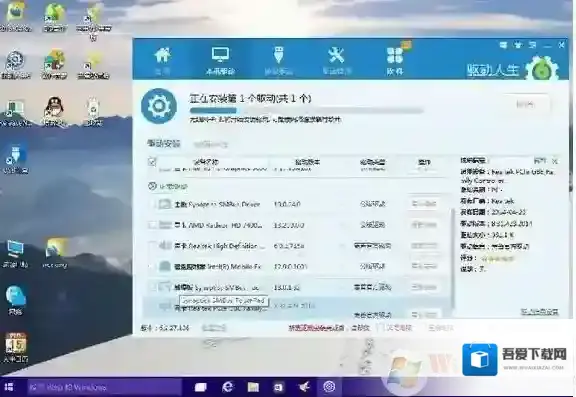This screenshot has width=576, height=397.
Task: Click the driver list vertical scrollbar
Action: (453, 258)
